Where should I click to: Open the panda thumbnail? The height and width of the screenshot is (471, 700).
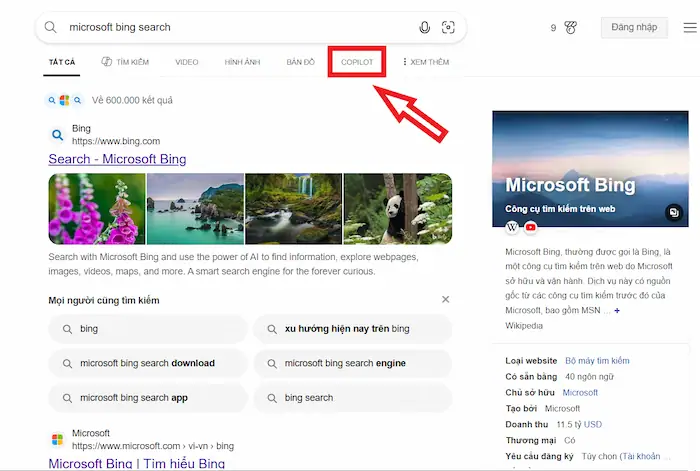398,209
